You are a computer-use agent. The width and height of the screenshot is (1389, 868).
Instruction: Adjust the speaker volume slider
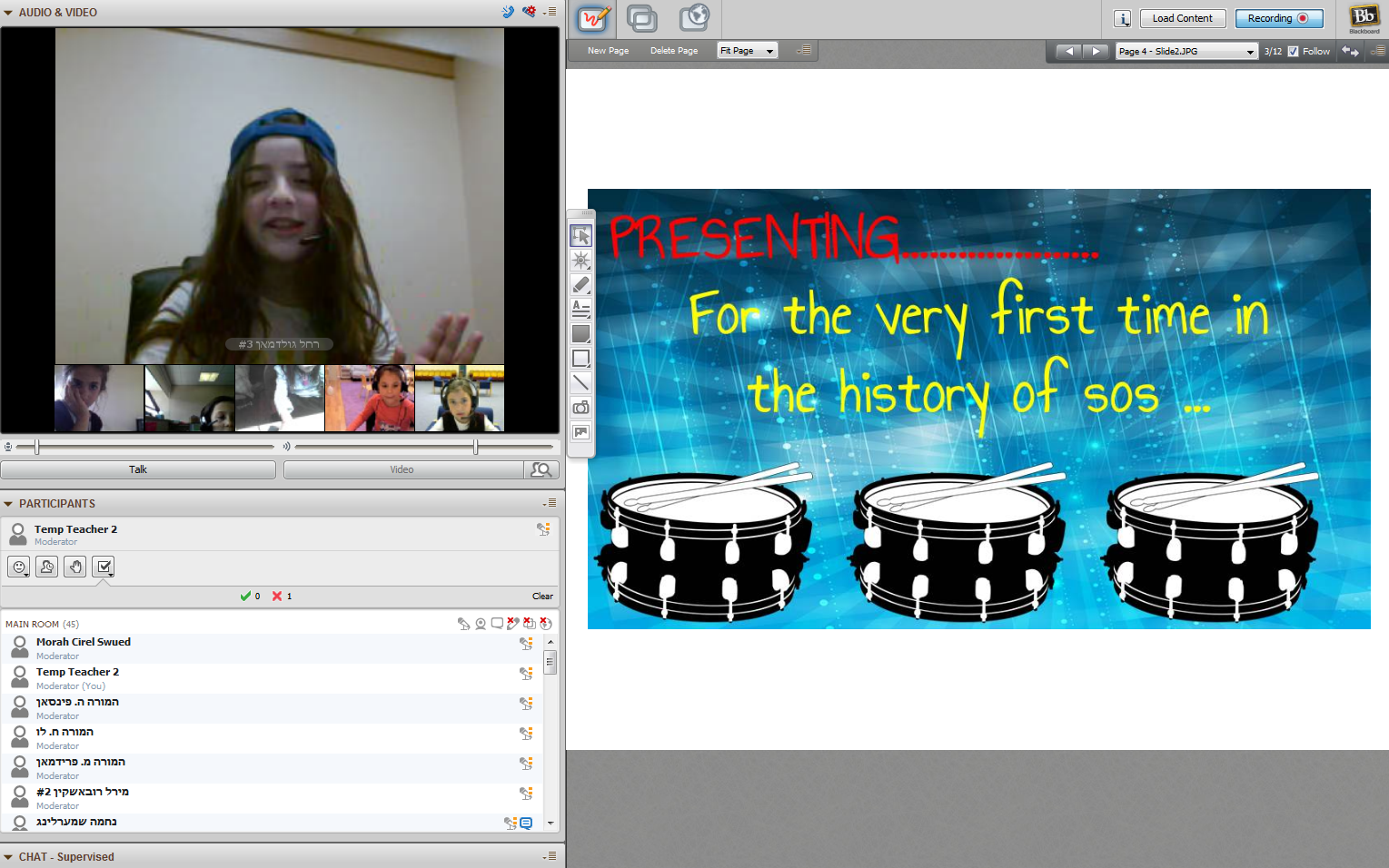(x=475, y=447)
